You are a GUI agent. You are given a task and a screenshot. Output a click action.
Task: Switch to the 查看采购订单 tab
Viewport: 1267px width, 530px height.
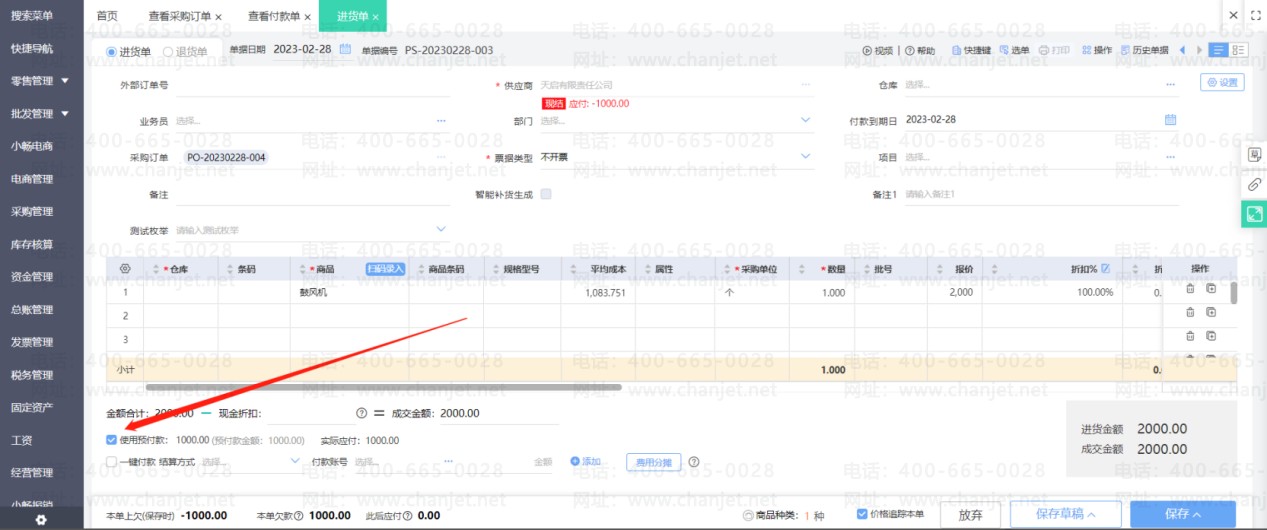(179, 16)
